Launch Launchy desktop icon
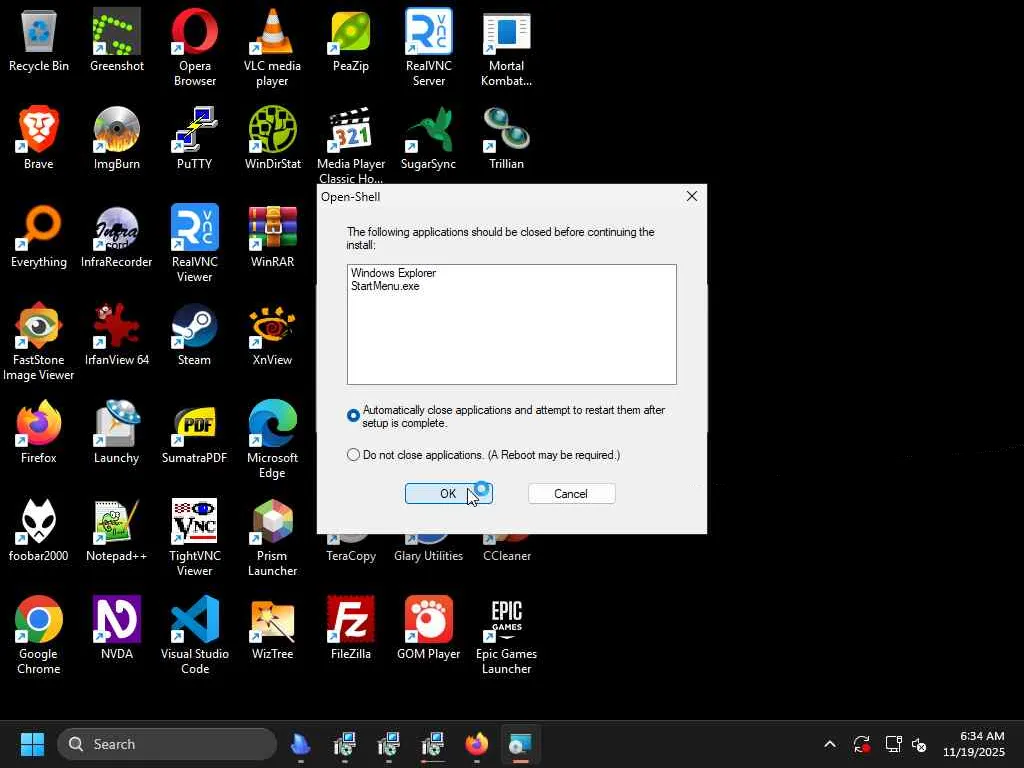The height and width of the screenshot is (768, 1024). coord(117,432)
